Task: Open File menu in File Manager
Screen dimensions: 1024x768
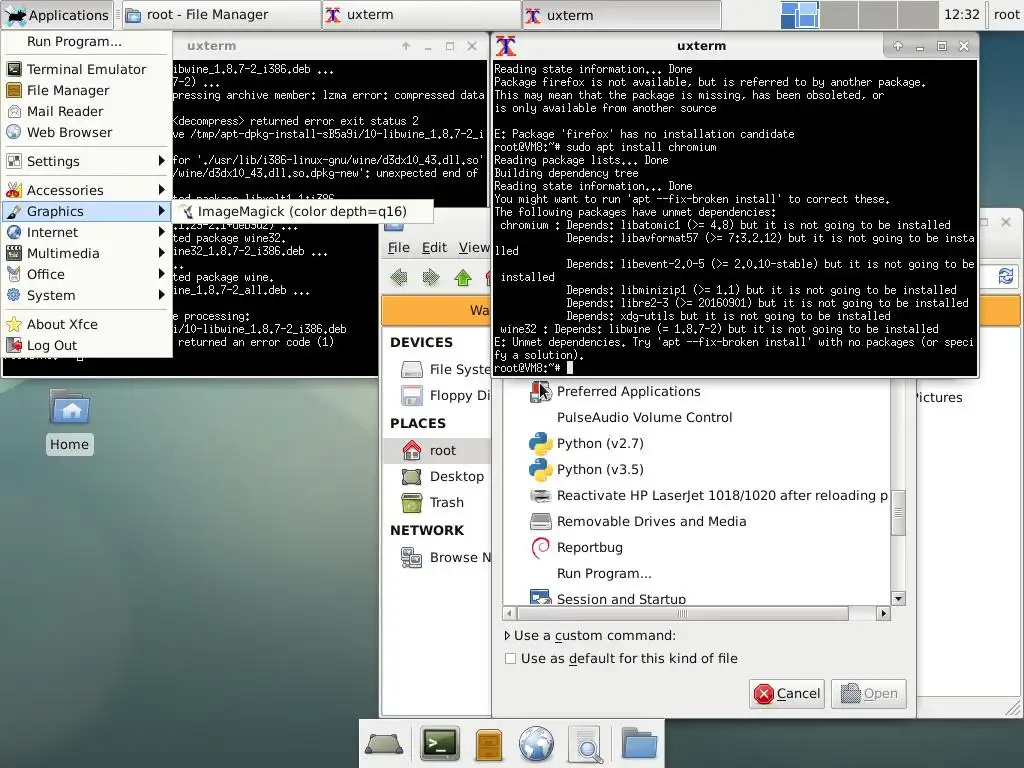Action: [x=398, y=247]
